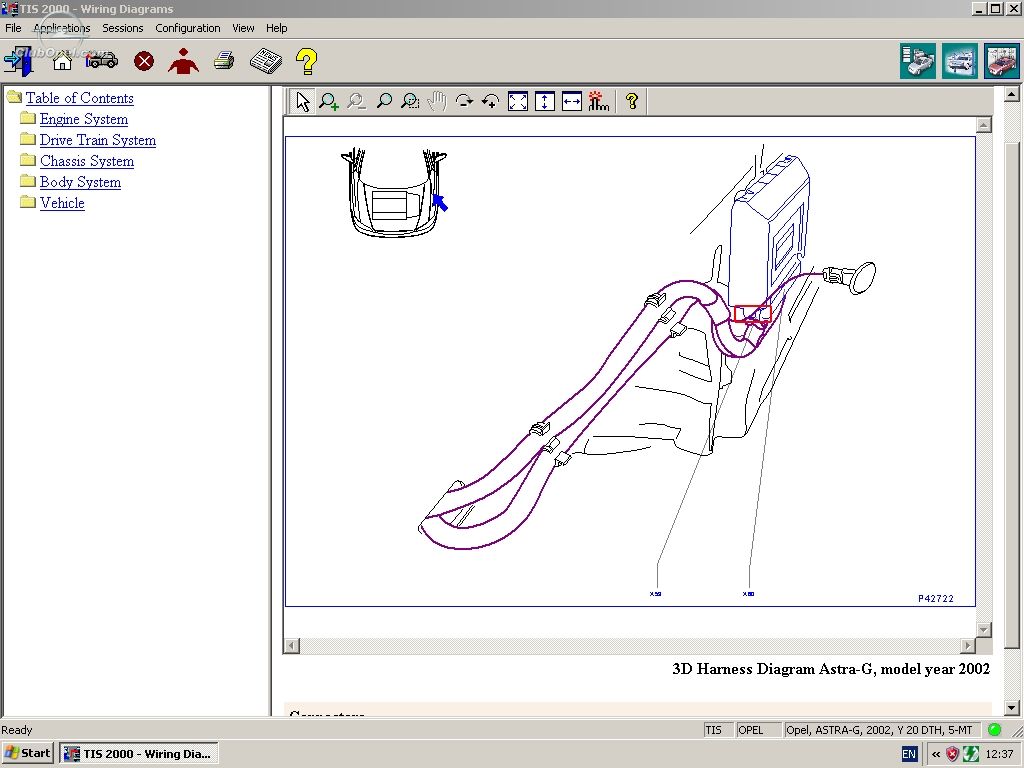Click the Table of Contents folder icon

(x=14, y=97)
